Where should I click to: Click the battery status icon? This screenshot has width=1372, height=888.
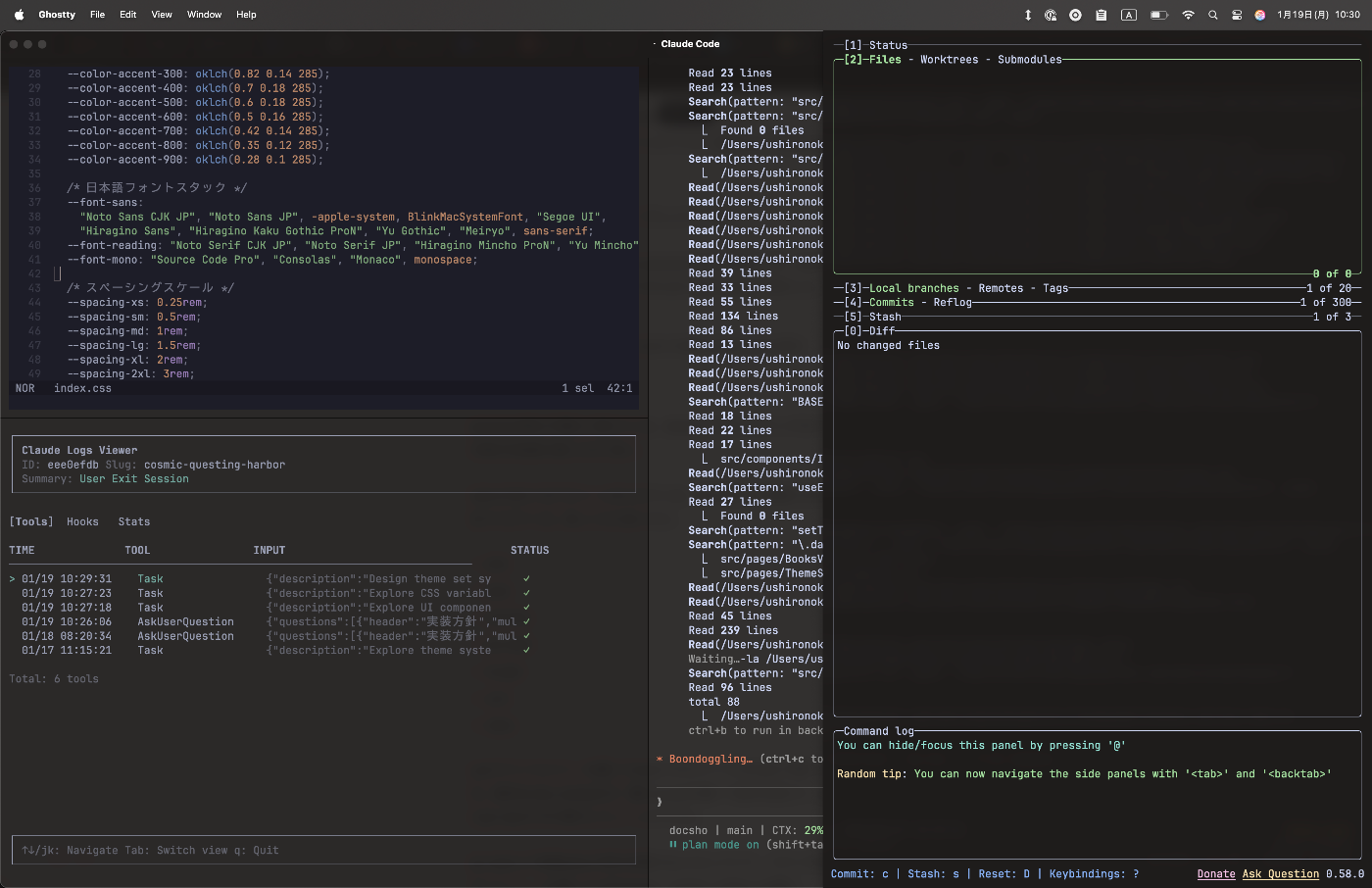tap(1158, 15)
